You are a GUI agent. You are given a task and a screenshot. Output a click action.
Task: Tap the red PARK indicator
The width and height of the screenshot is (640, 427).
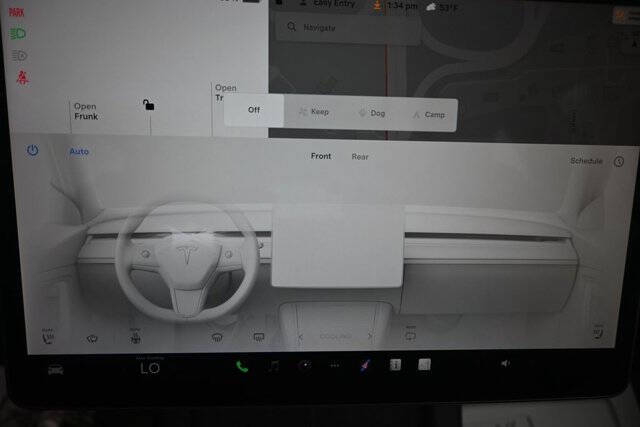[x=17, y=13]
